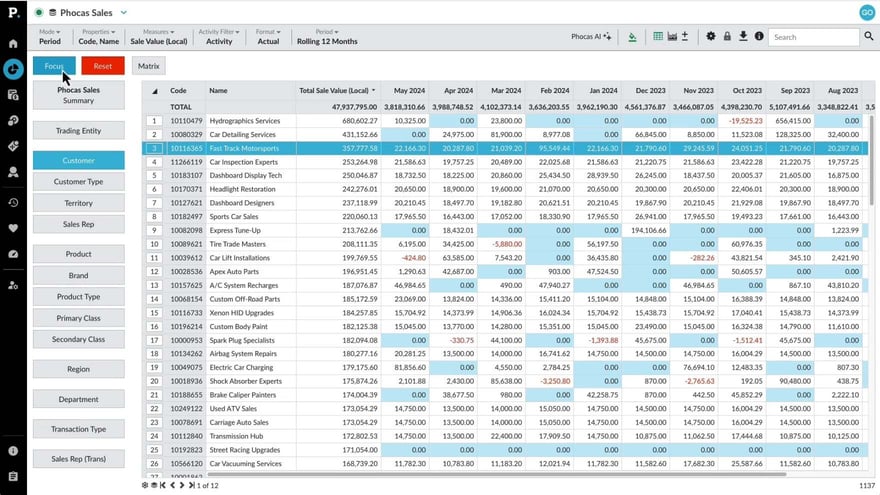Open the Activity Filter dropdown
The width and height of the screenshot is (880, 495).
[x=219, y=37]
